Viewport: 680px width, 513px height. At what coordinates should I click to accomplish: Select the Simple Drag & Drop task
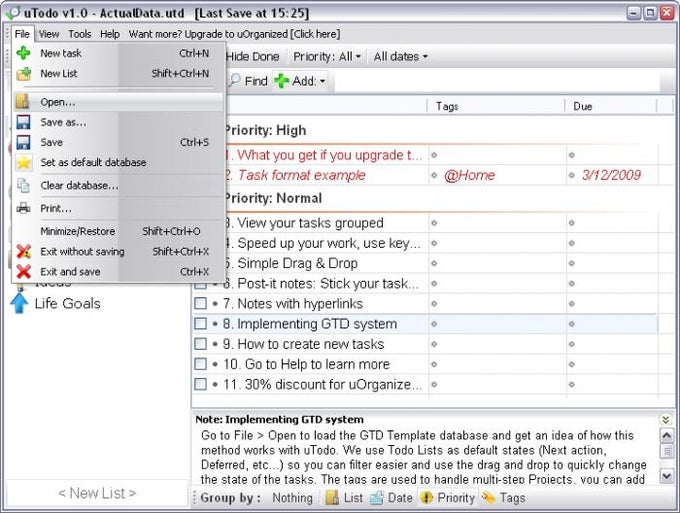tap(425, 263)
